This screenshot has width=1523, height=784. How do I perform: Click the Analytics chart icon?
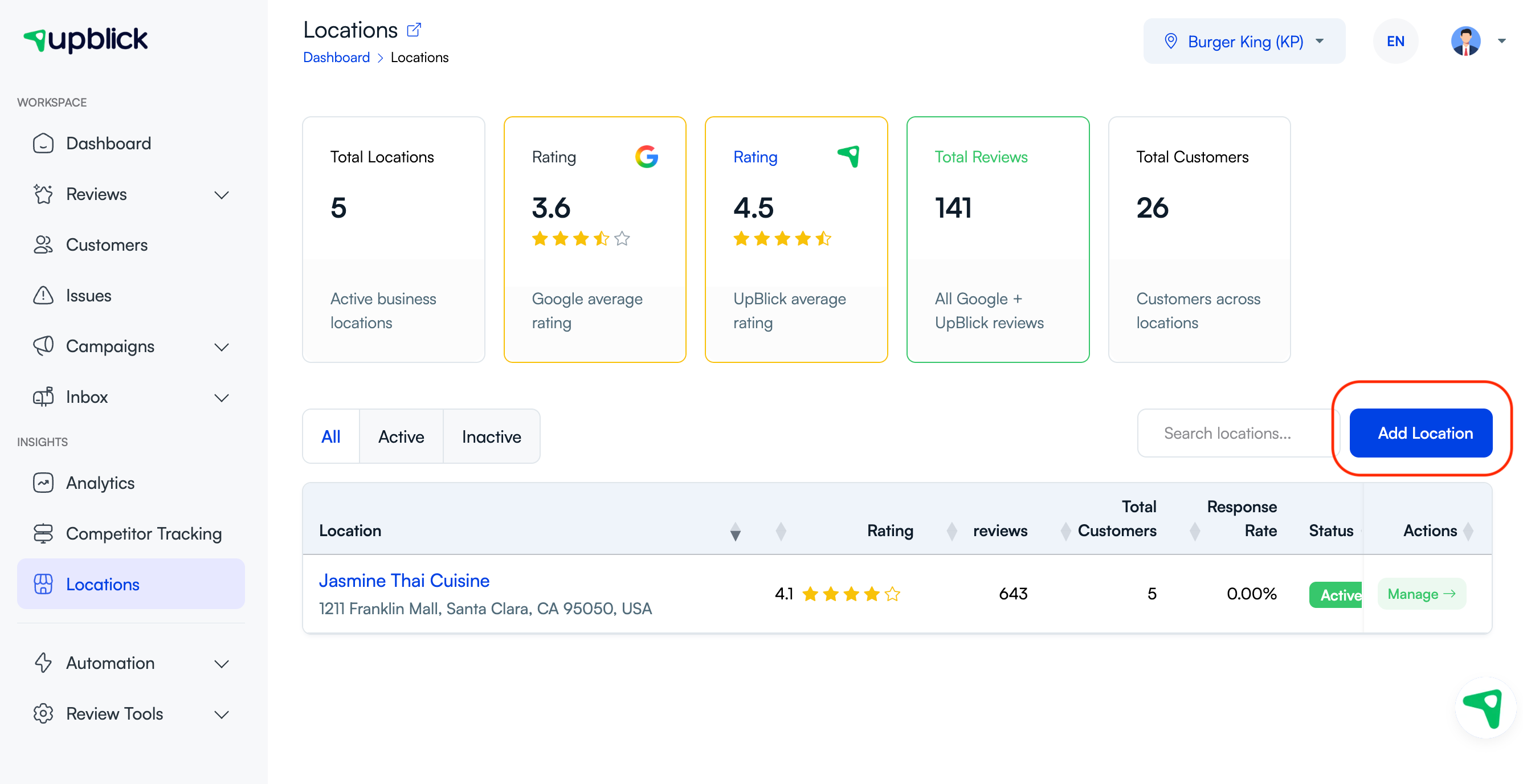pos(43,483)
